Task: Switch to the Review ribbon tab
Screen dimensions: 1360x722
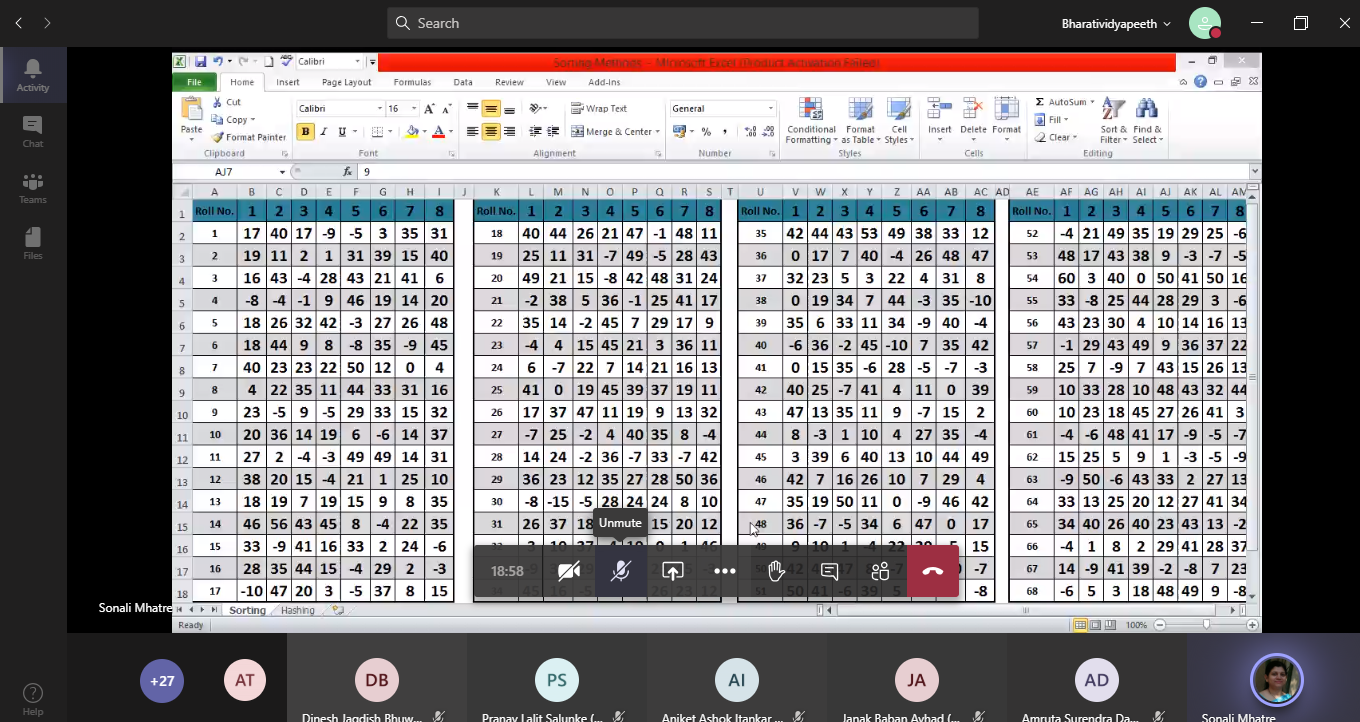Action: pos(509,82)
